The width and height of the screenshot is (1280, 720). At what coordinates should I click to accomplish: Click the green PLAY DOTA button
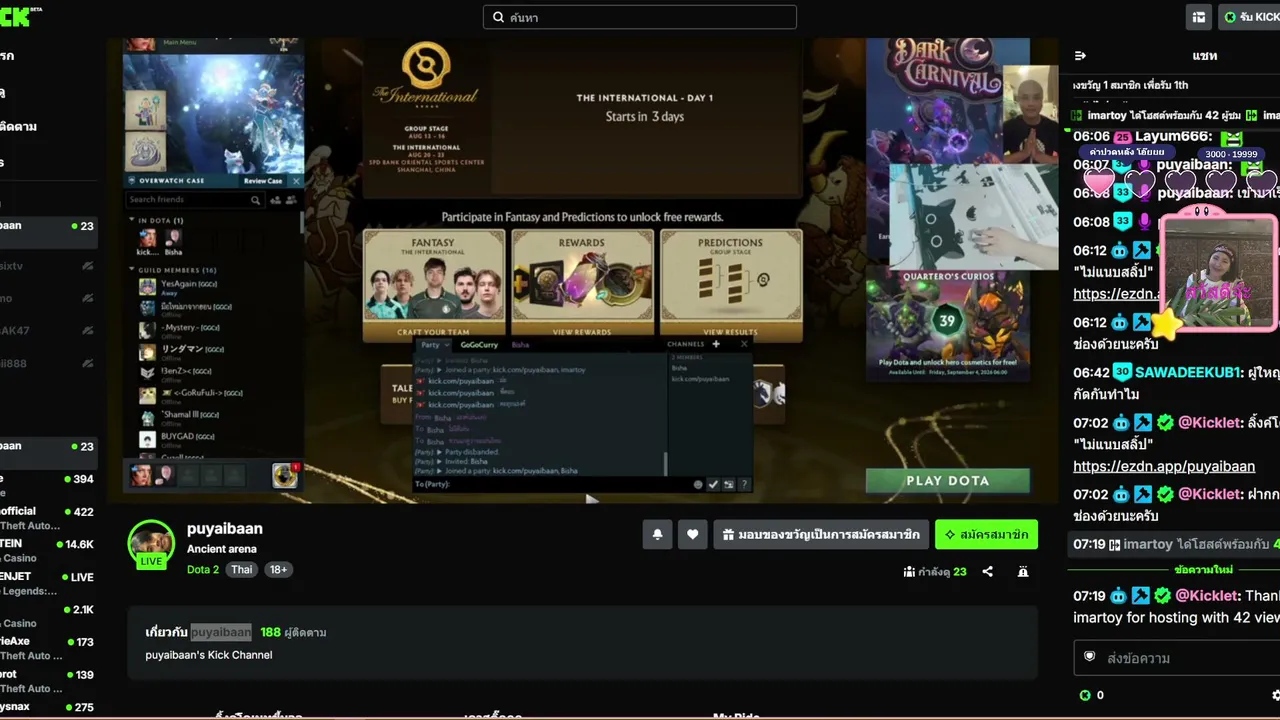pos(947,481)
